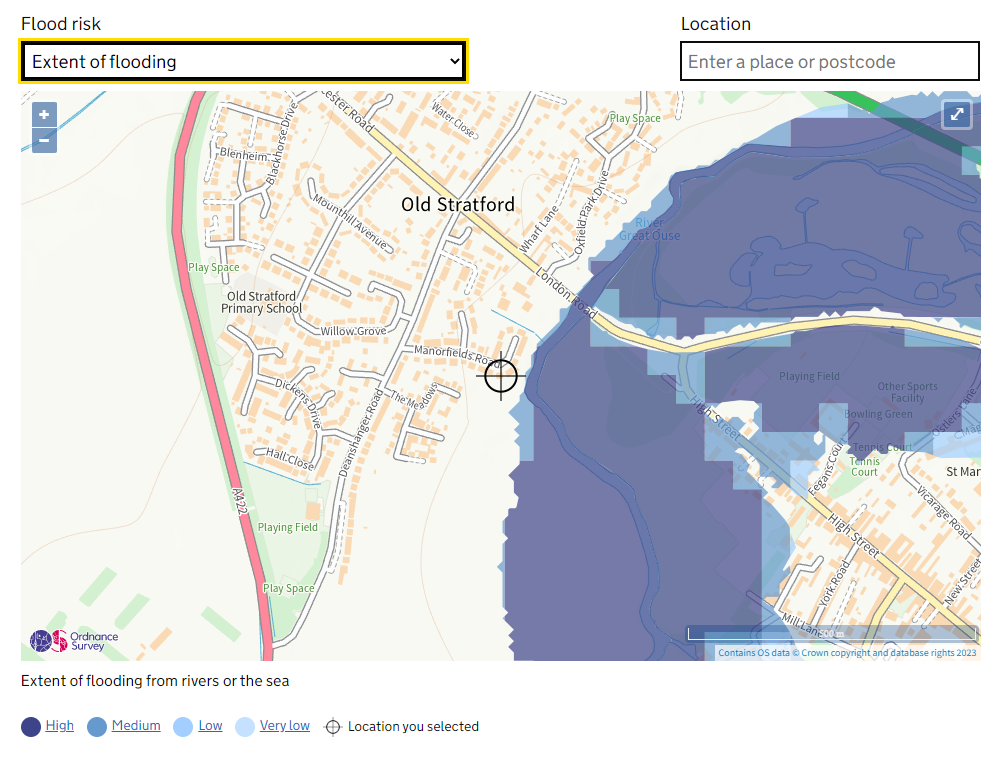Expand the map to full screen
This screenshot has width=1002, height=757.
coord(957,115)
